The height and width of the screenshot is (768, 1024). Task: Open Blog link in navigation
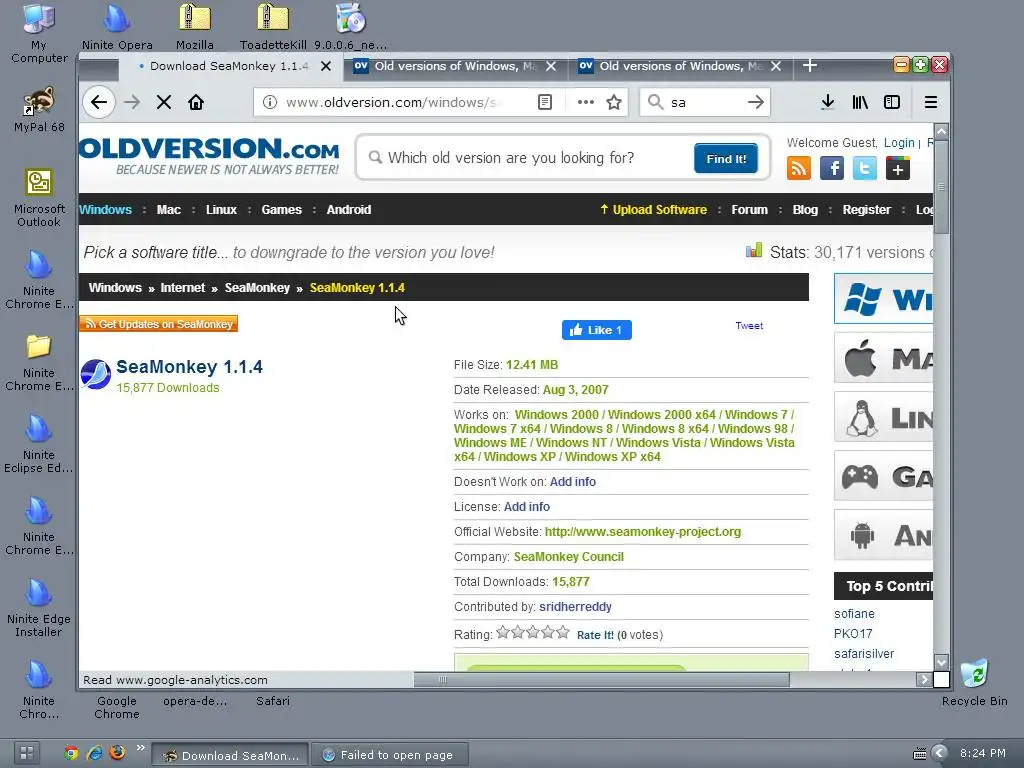pyautogui.click(x=805, y=210)
